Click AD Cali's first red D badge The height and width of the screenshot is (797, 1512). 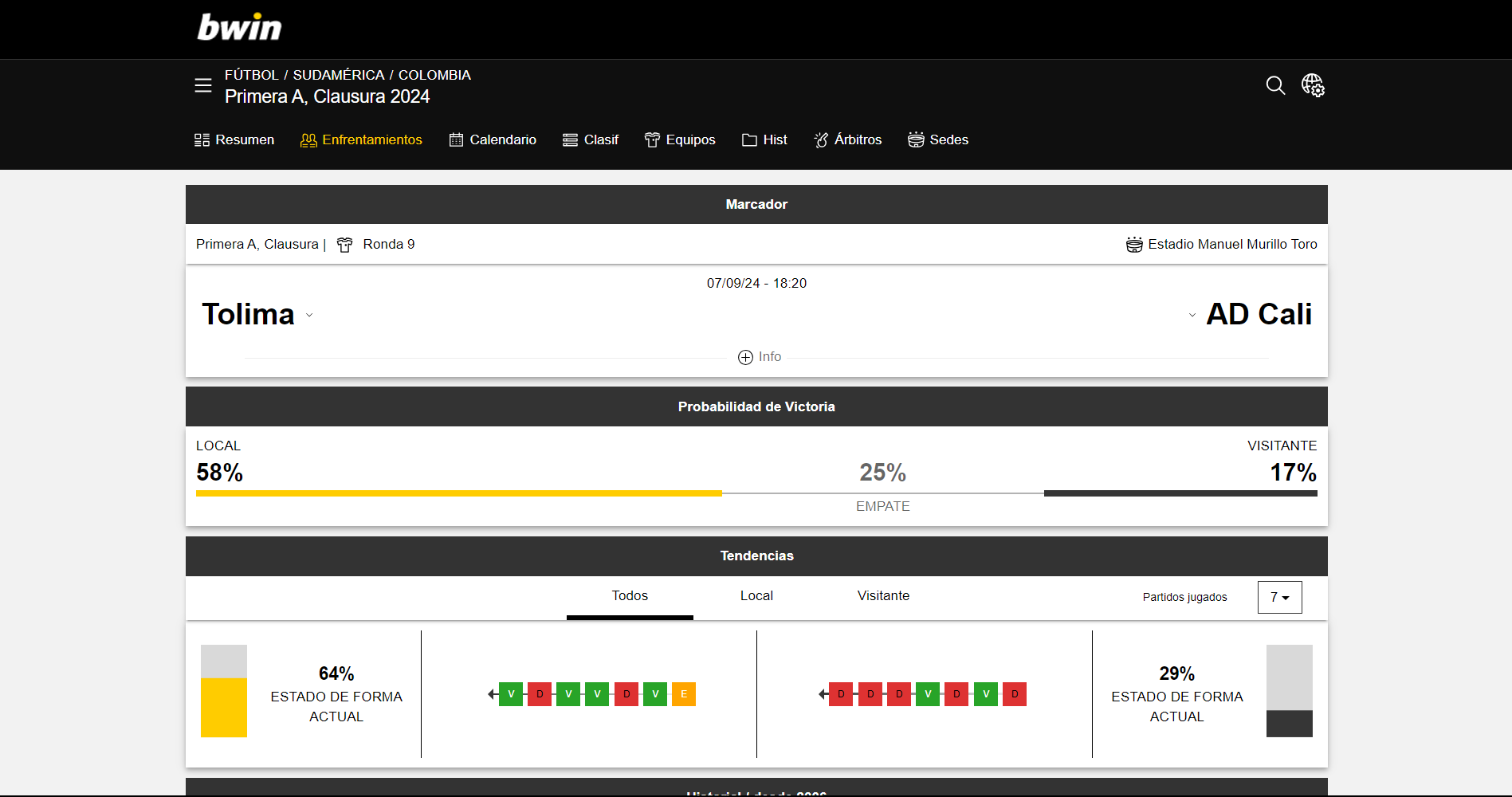[841, 694]
